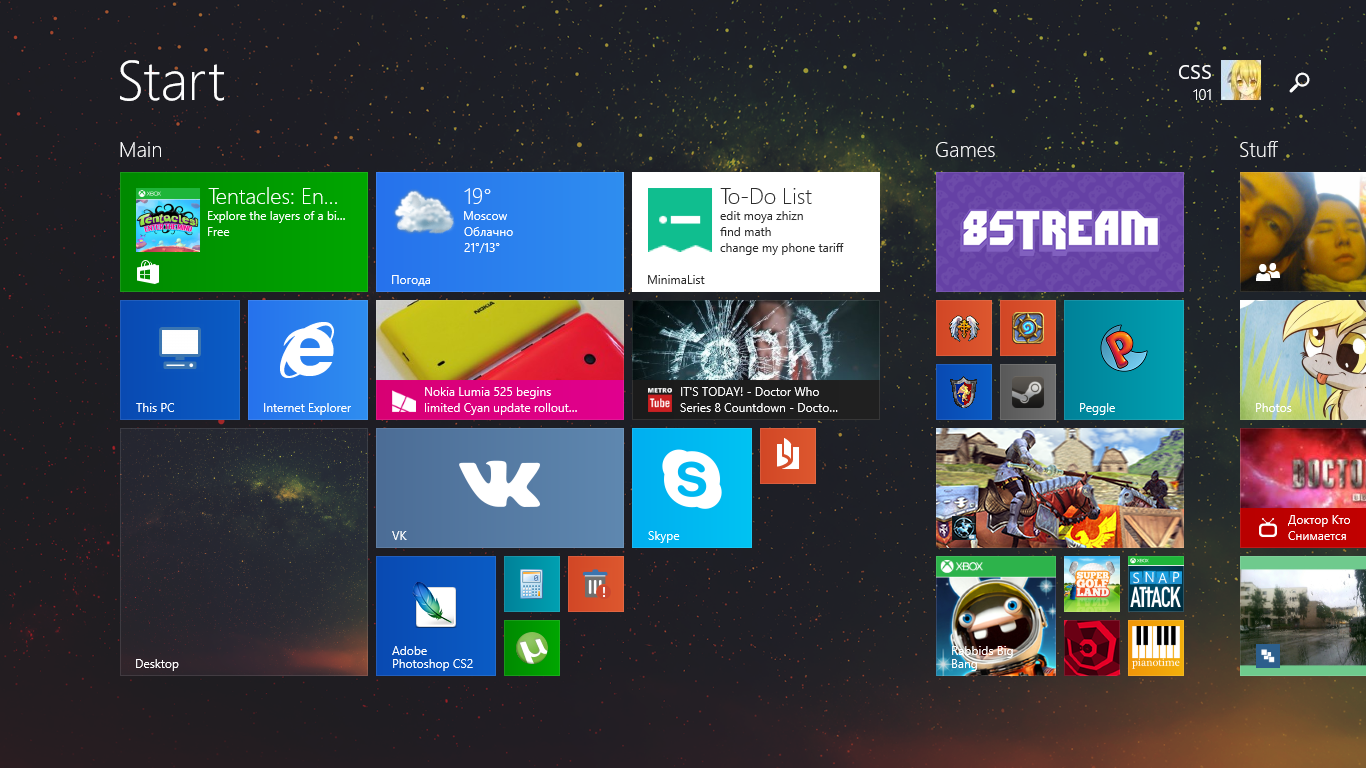The image size is (1366, 768).
Task: Open the Desktop tile
Action: [244, 552]
